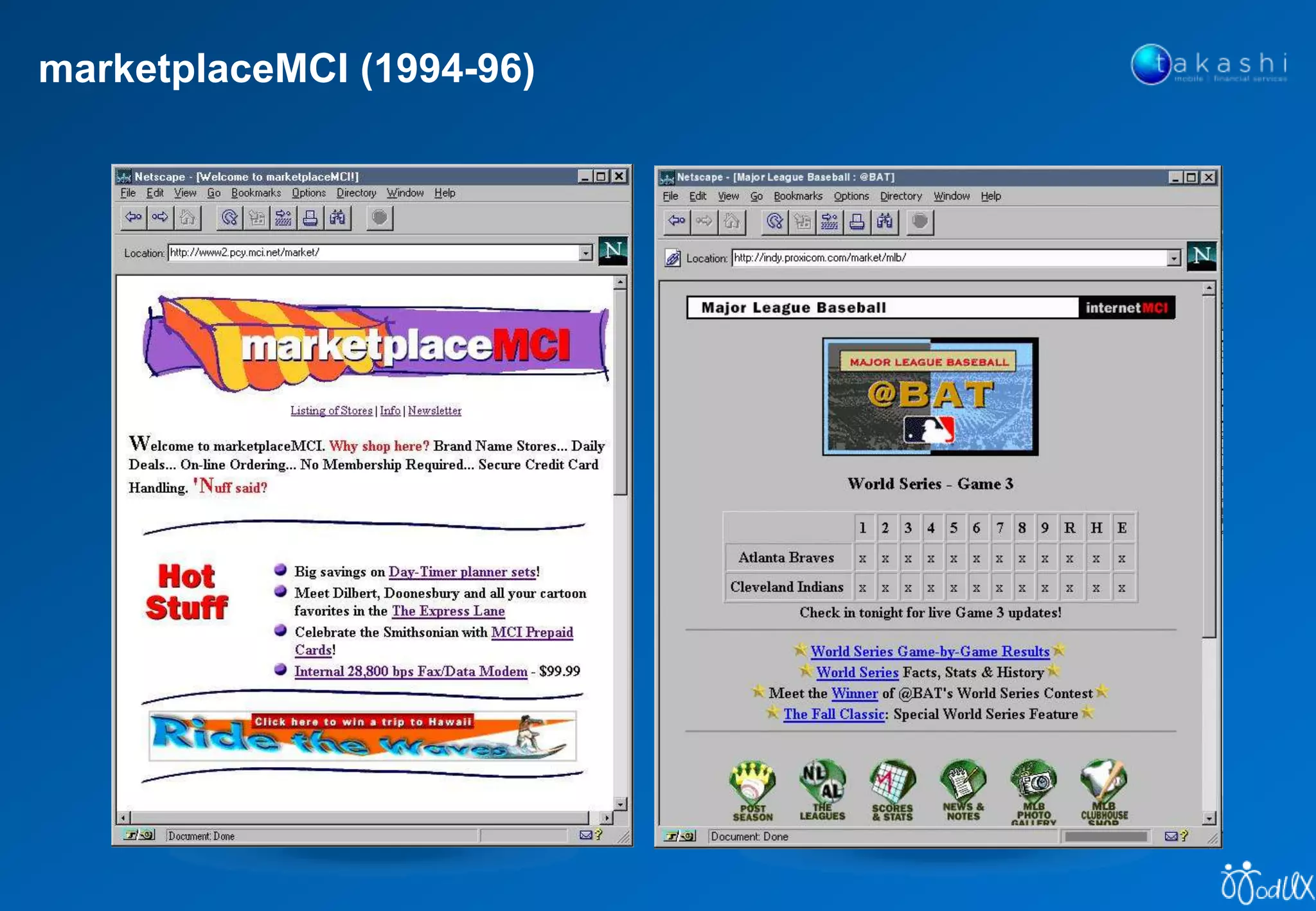Click Netscape N logo in Baseball window

[x=1201, y=256]
